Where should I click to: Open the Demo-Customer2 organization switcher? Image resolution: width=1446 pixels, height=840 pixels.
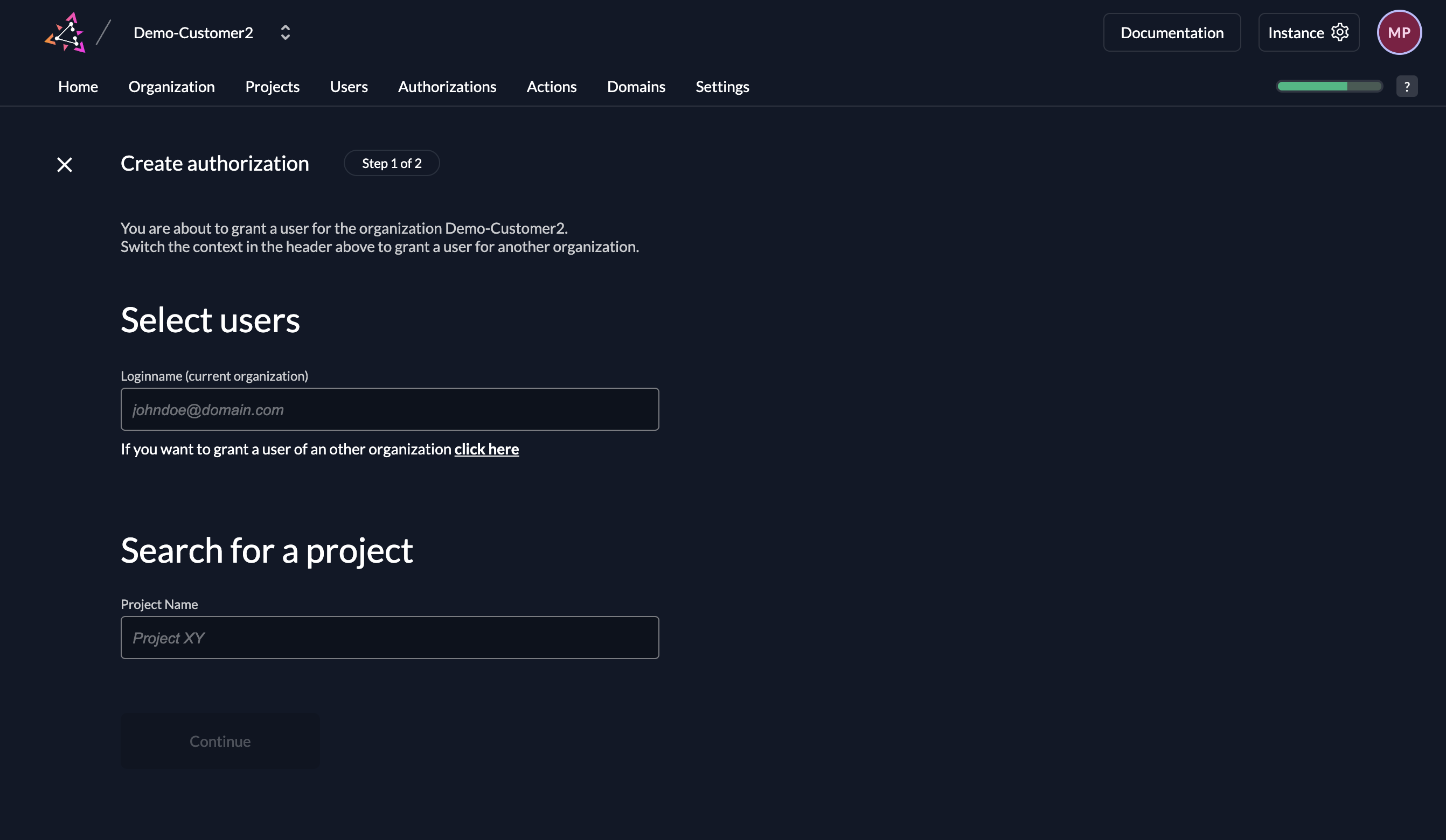pos(285,33)
